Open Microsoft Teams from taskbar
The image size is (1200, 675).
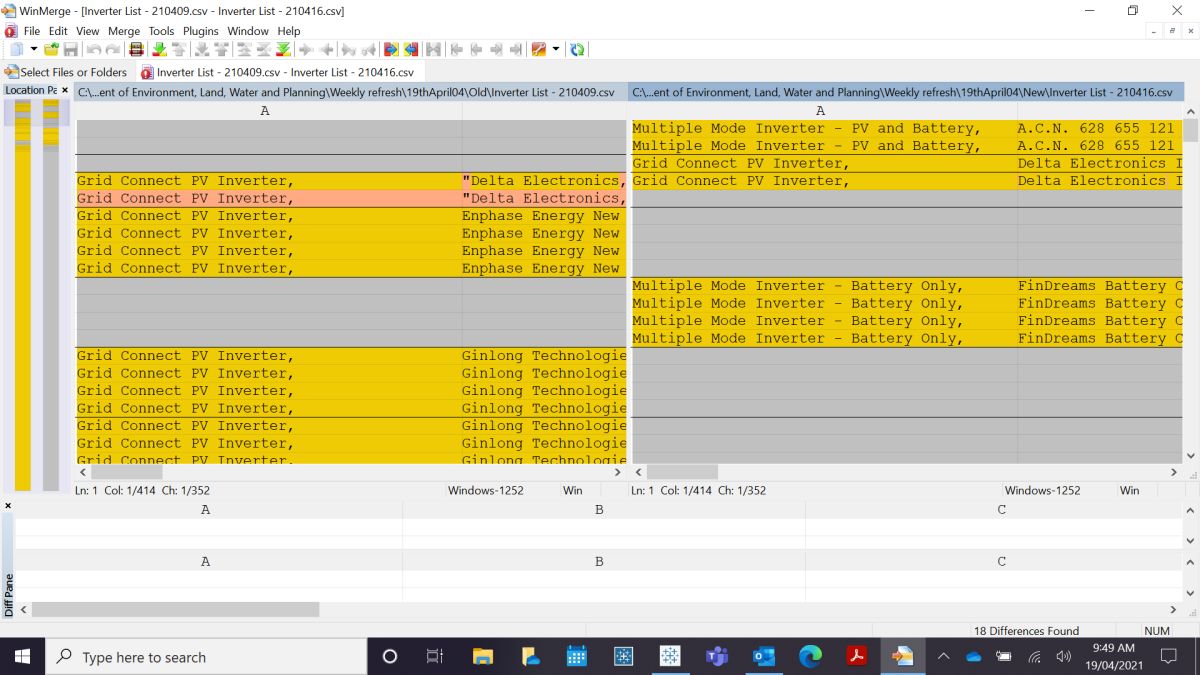[x=716, y=656]
